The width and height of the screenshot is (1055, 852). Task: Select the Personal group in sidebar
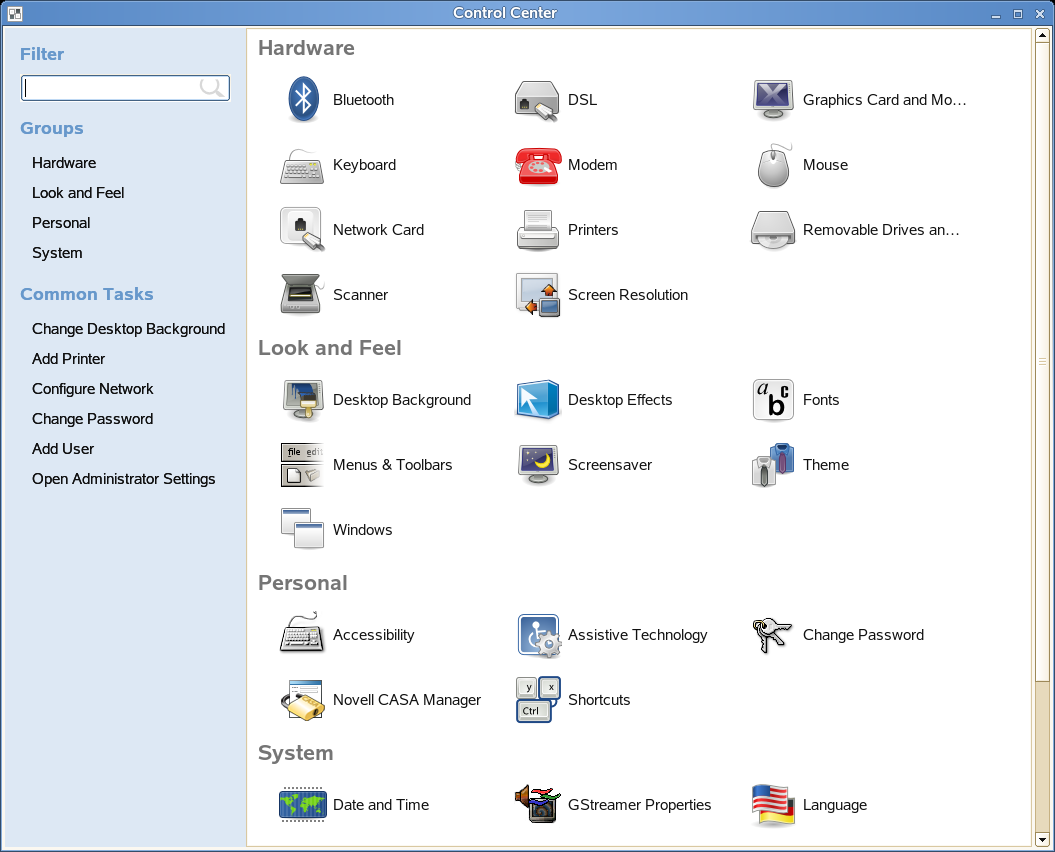point(61,223)
